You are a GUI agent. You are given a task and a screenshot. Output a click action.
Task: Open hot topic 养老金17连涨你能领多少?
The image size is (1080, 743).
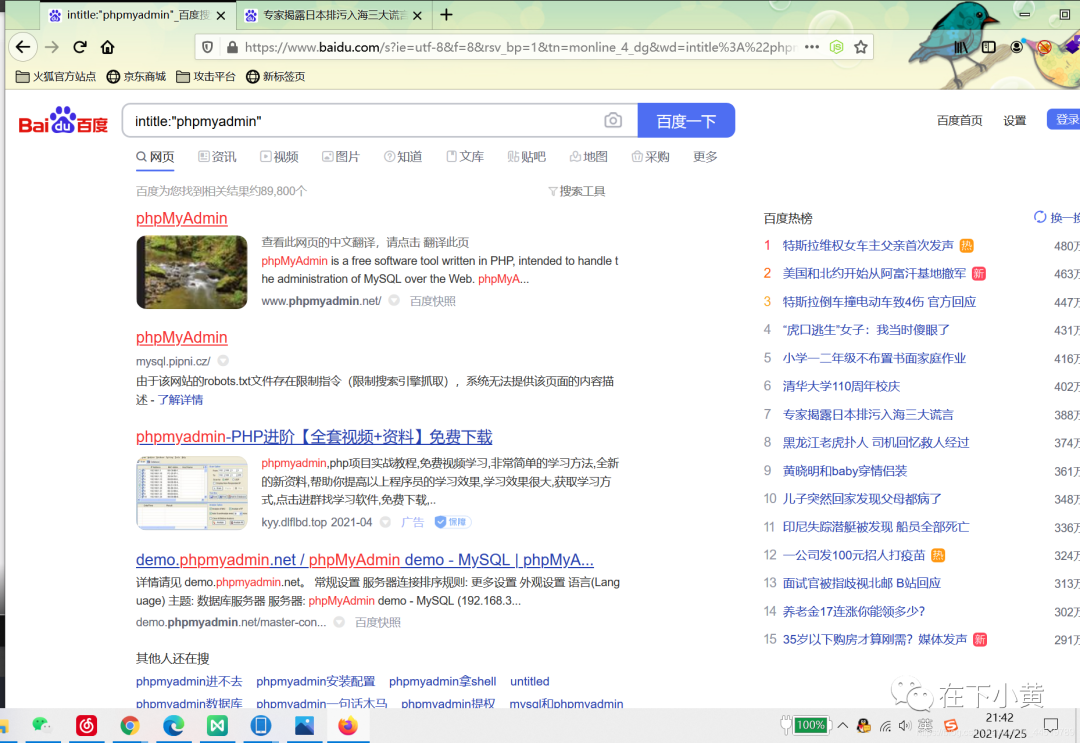point(854,611)
